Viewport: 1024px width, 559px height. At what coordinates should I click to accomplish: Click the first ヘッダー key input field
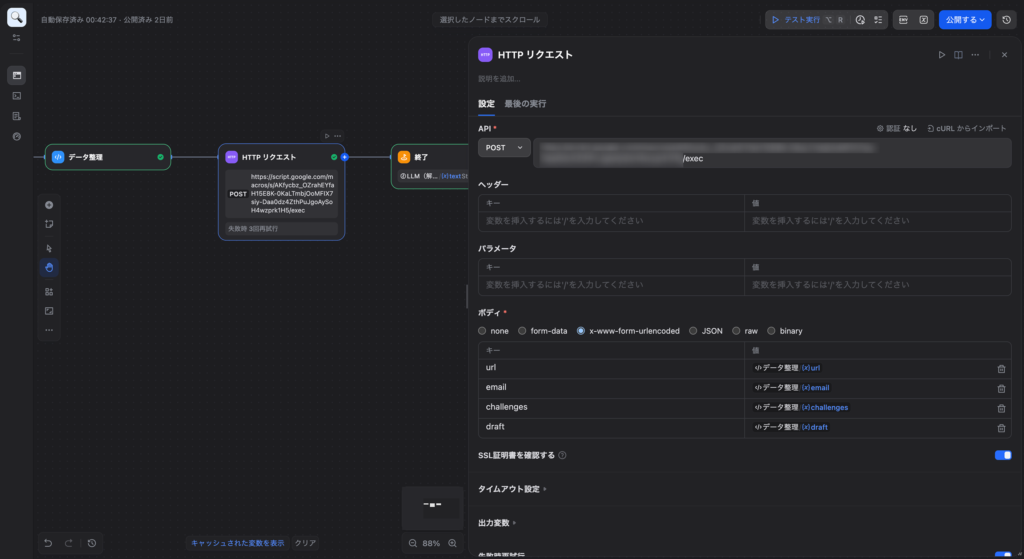pyautogui.click(x=611, y=221)
